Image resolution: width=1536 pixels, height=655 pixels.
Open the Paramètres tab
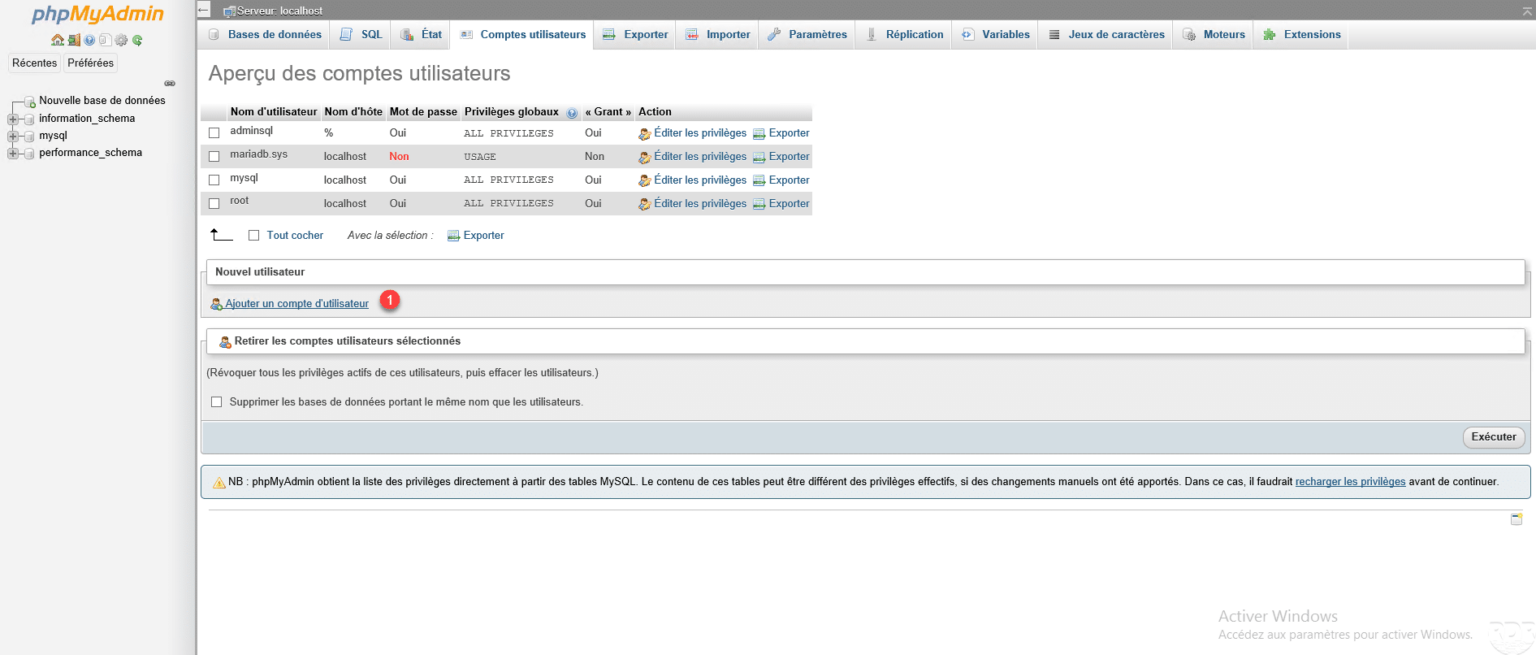[807, 34]
